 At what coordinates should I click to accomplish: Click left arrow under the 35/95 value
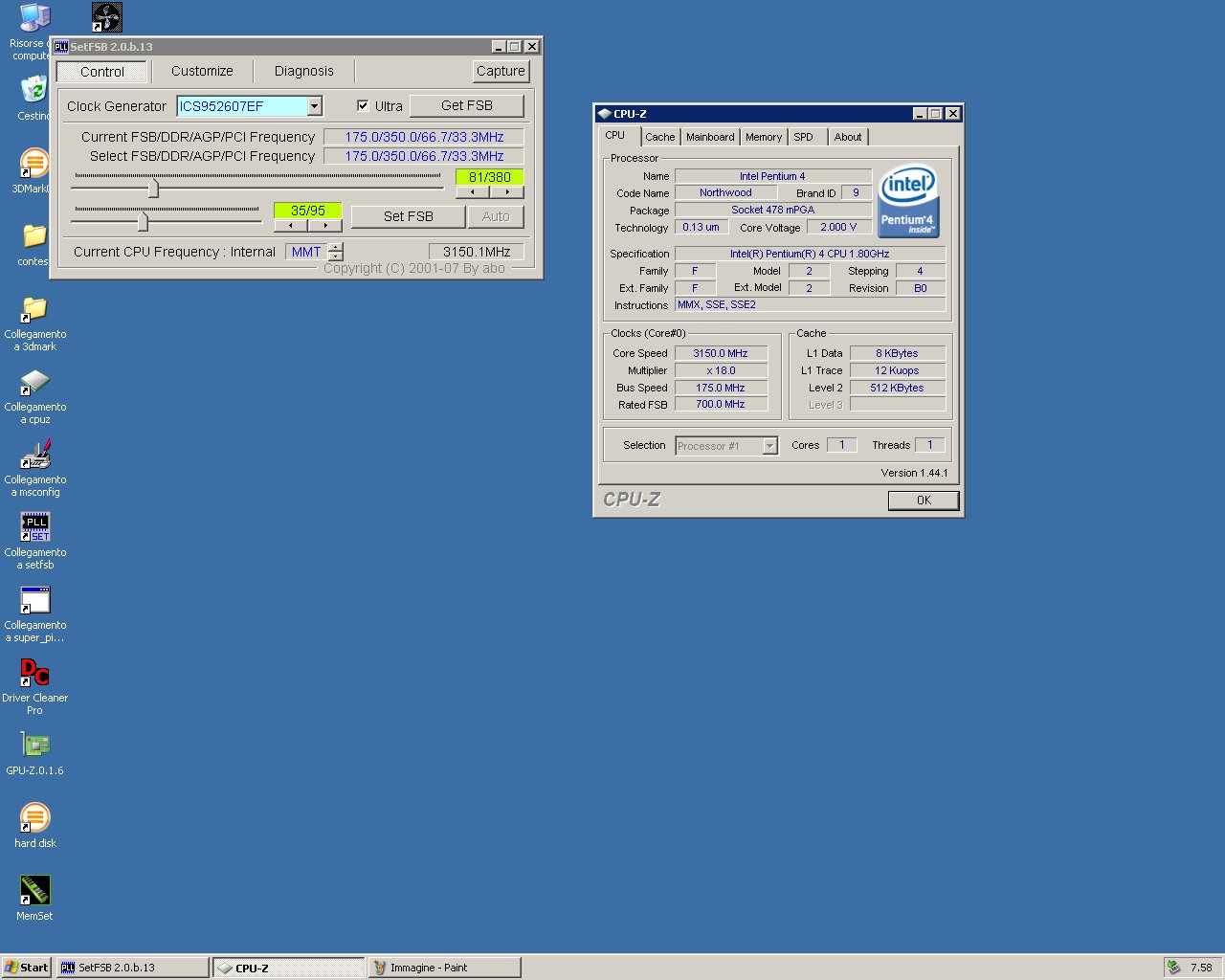point(291,226)
